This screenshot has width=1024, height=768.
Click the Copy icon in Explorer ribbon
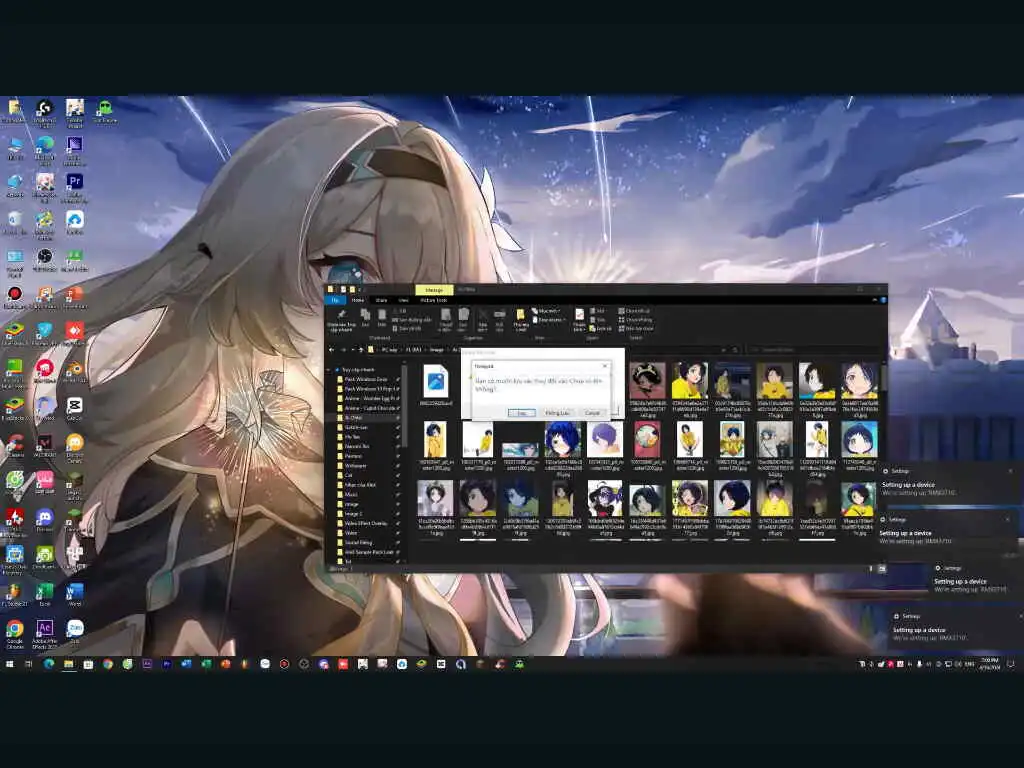tap(366, 317)
